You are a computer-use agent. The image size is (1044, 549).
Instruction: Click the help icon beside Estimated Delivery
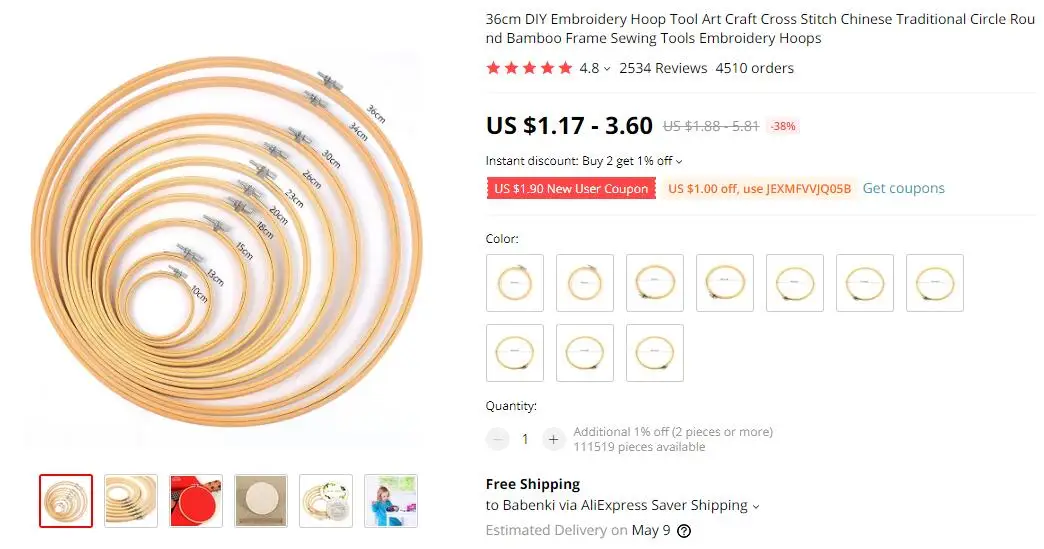point(684,530)
